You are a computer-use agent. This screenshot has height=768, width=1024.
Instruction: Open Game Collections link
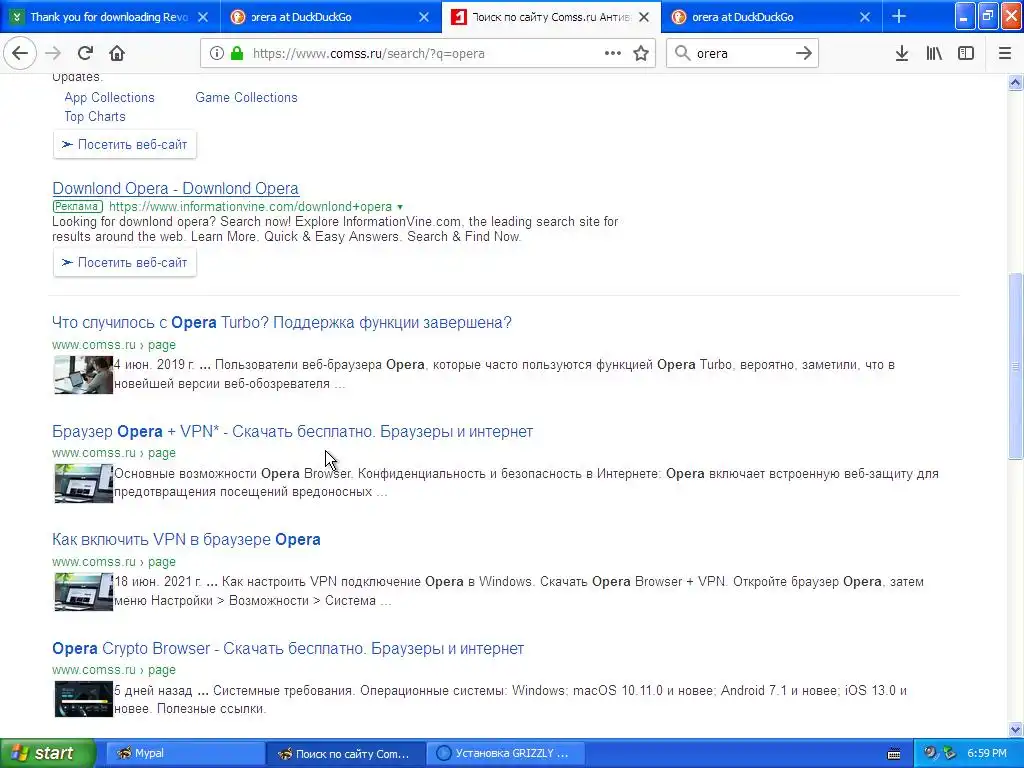[x=246, y=97]
